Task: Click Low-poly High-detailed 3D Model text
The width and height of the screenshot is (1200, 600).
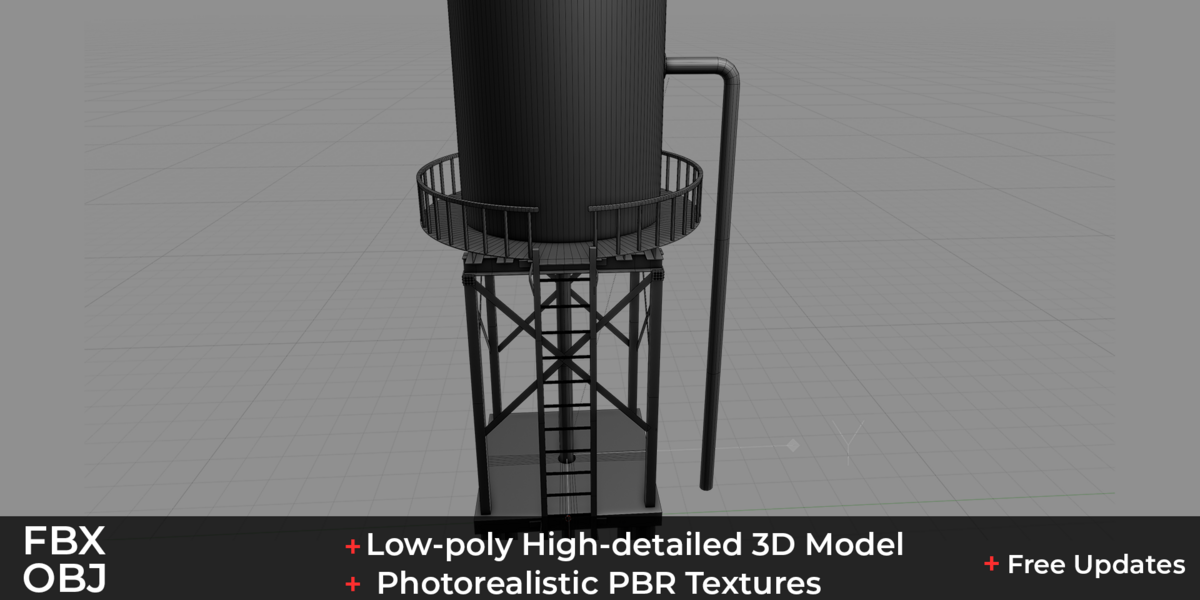Action: click(x=635, y=545)
